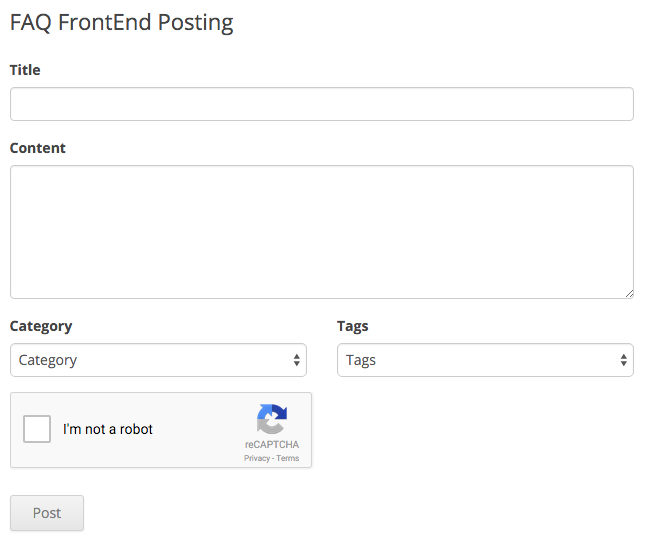
Task: Click the FAQ FrontEnd Posting heading
Action: (121, 23)
